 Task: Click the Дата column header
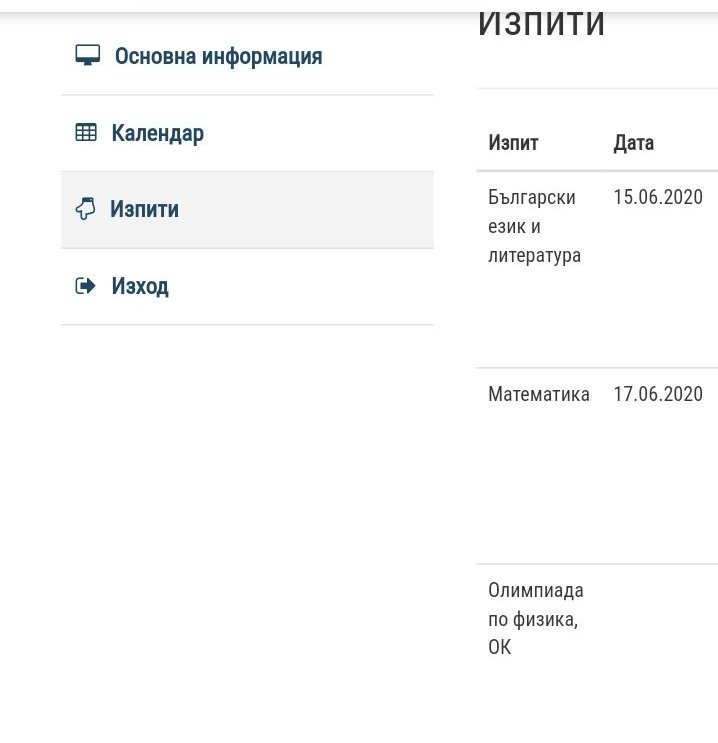coord(633,143)
